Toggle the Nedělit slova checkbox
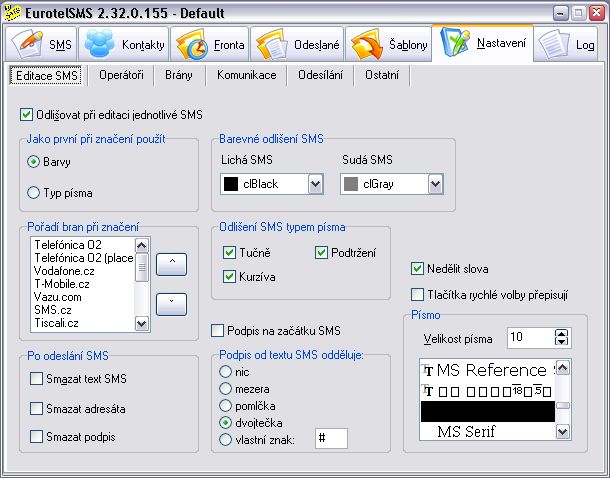 coord(417,268)
